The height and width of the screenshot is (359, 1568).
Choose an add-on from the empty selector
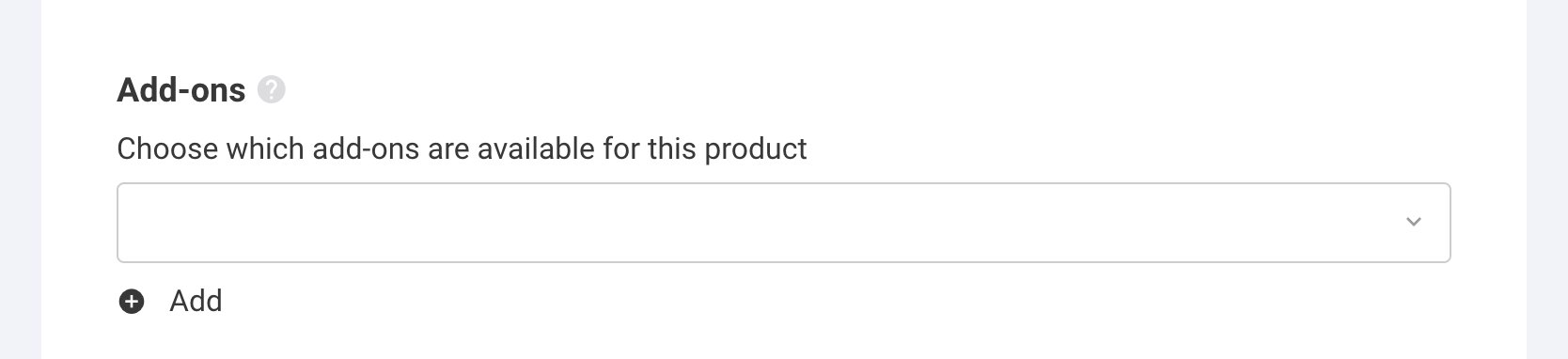(783, 223)
